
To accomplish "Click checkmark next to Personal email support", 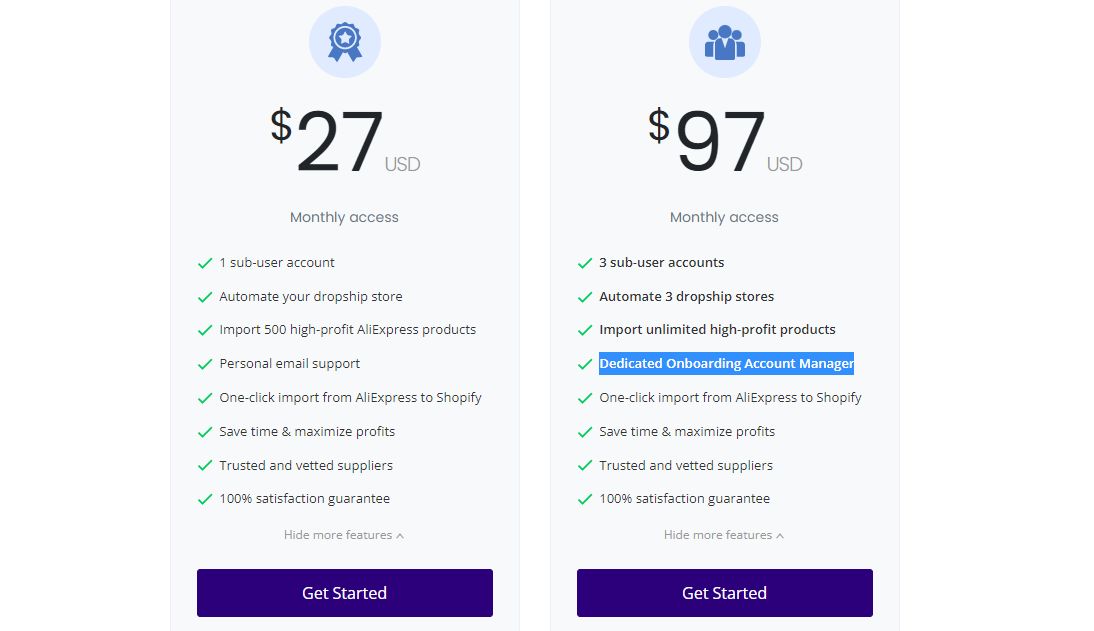I will [204, 364].
